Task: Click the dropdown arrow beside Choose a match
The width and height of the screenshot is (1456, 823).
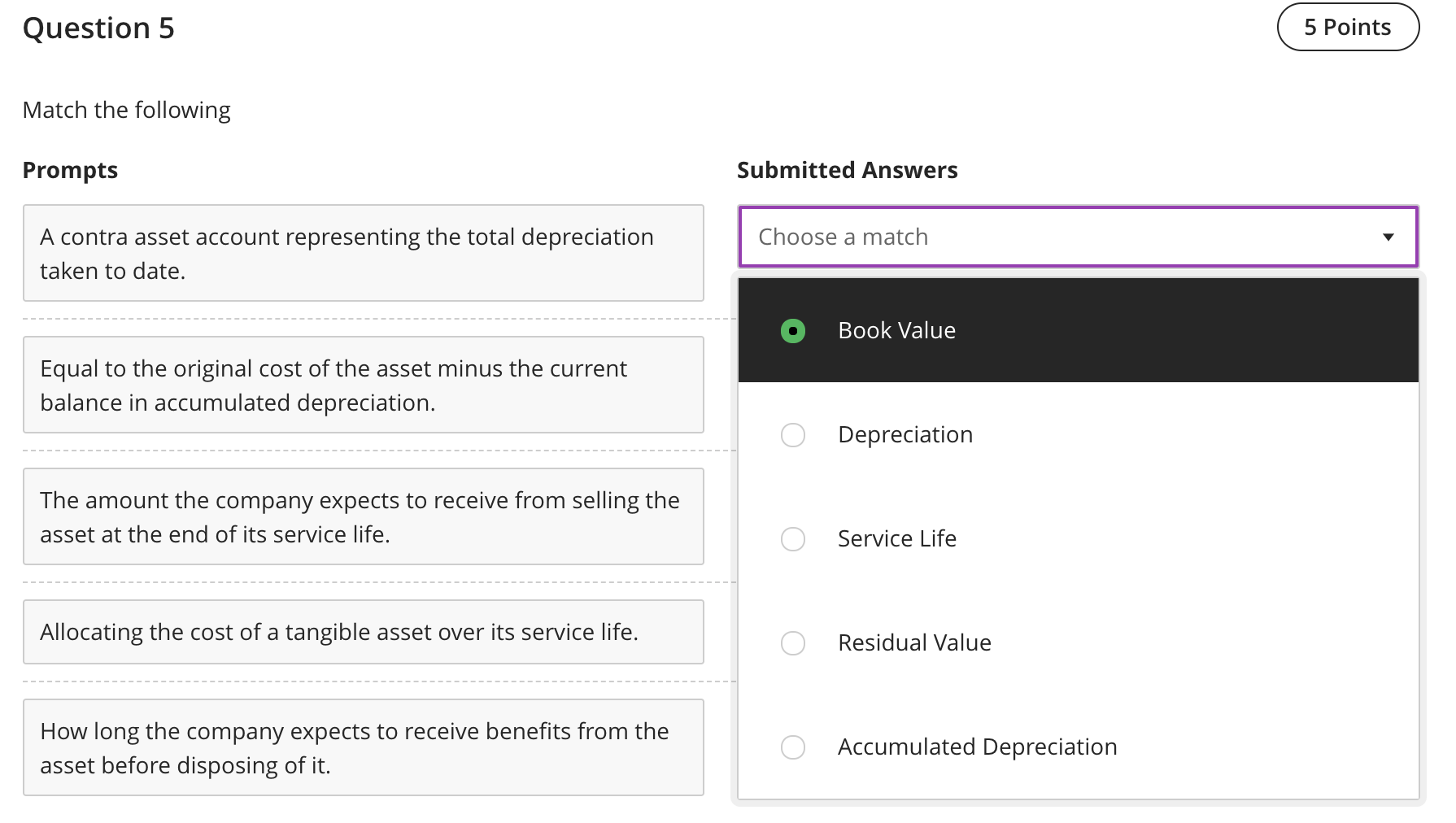Action: click(x=1388, y=237)
